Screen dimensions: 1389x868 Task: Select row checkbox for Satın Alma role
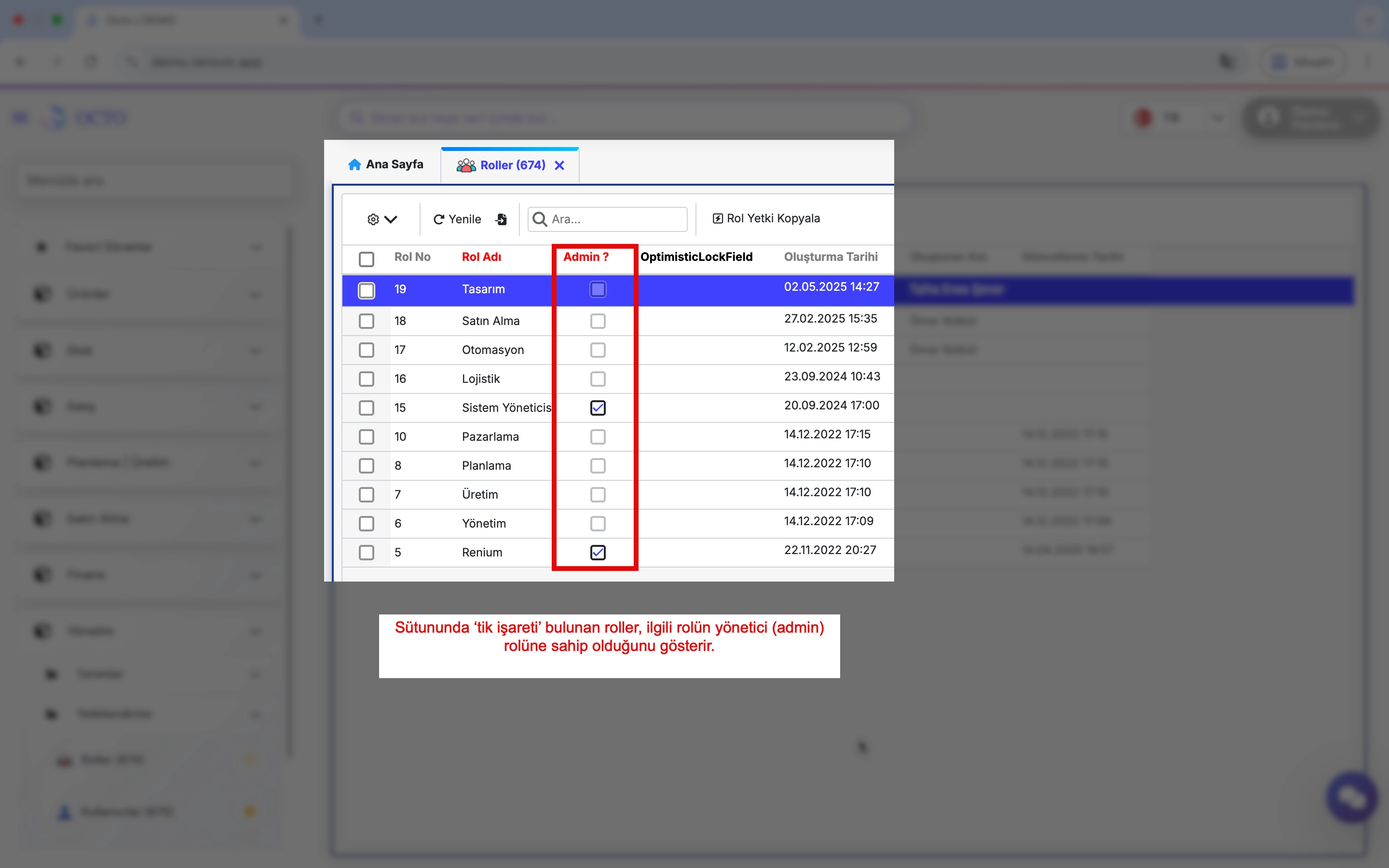[366, 321]
